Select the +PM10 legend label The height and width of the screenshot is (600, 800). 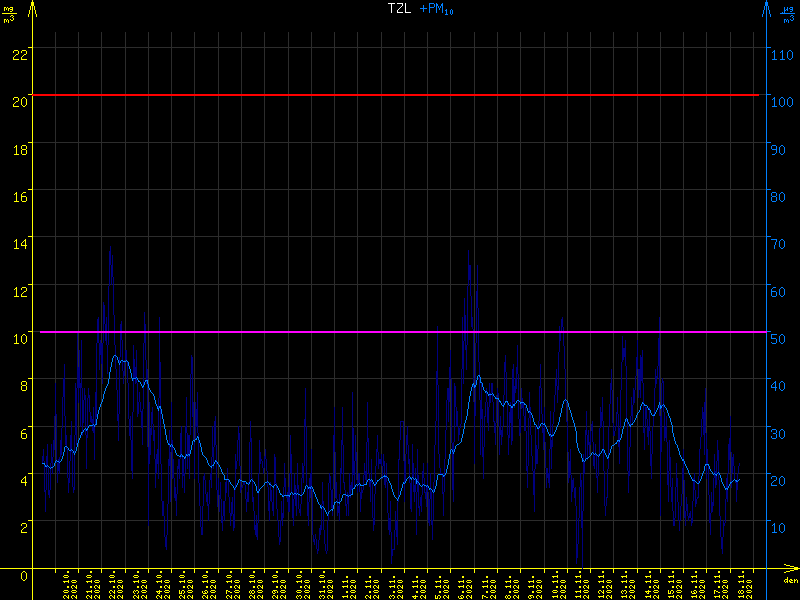(x=436, y=10)
